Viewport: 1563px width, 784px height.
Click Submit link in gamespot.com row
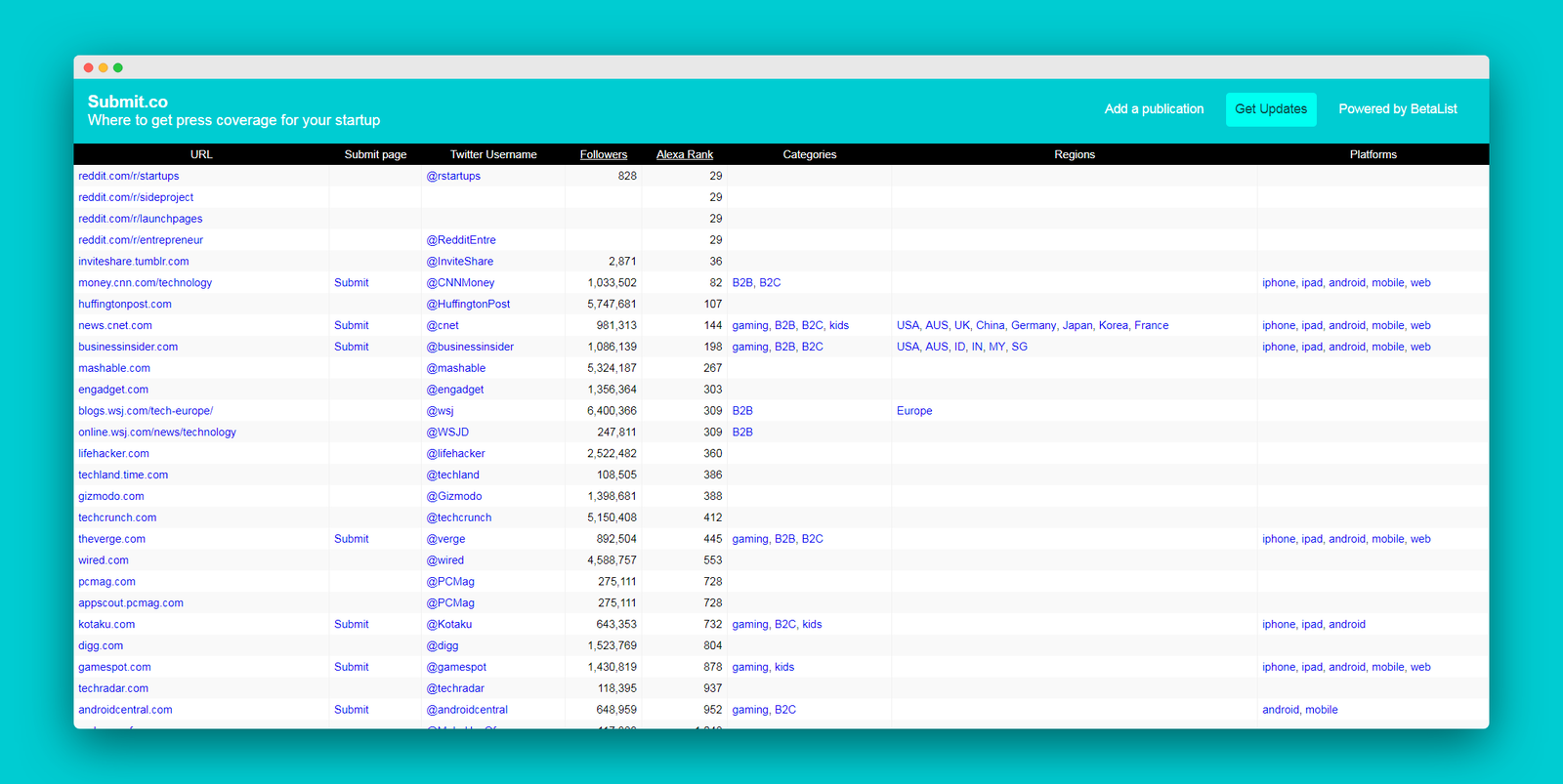click(352, 668)
